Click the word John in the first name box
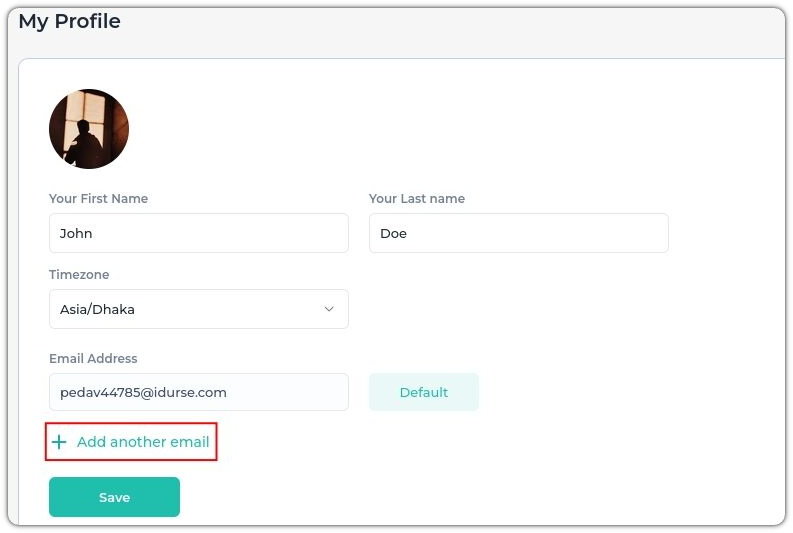This screenshot has height=533, width=793. pos(76,234)
